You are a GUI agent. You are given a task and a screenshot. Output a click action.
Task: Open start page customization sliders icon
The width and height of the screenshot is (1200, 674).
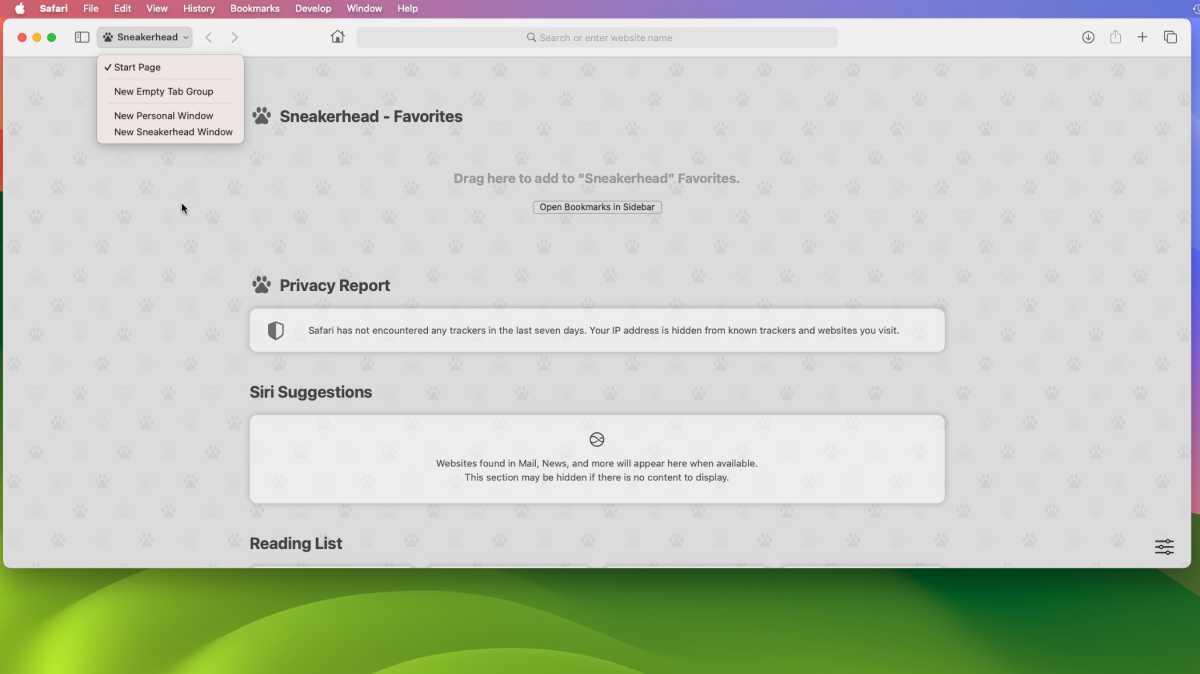pos(1164,547)
